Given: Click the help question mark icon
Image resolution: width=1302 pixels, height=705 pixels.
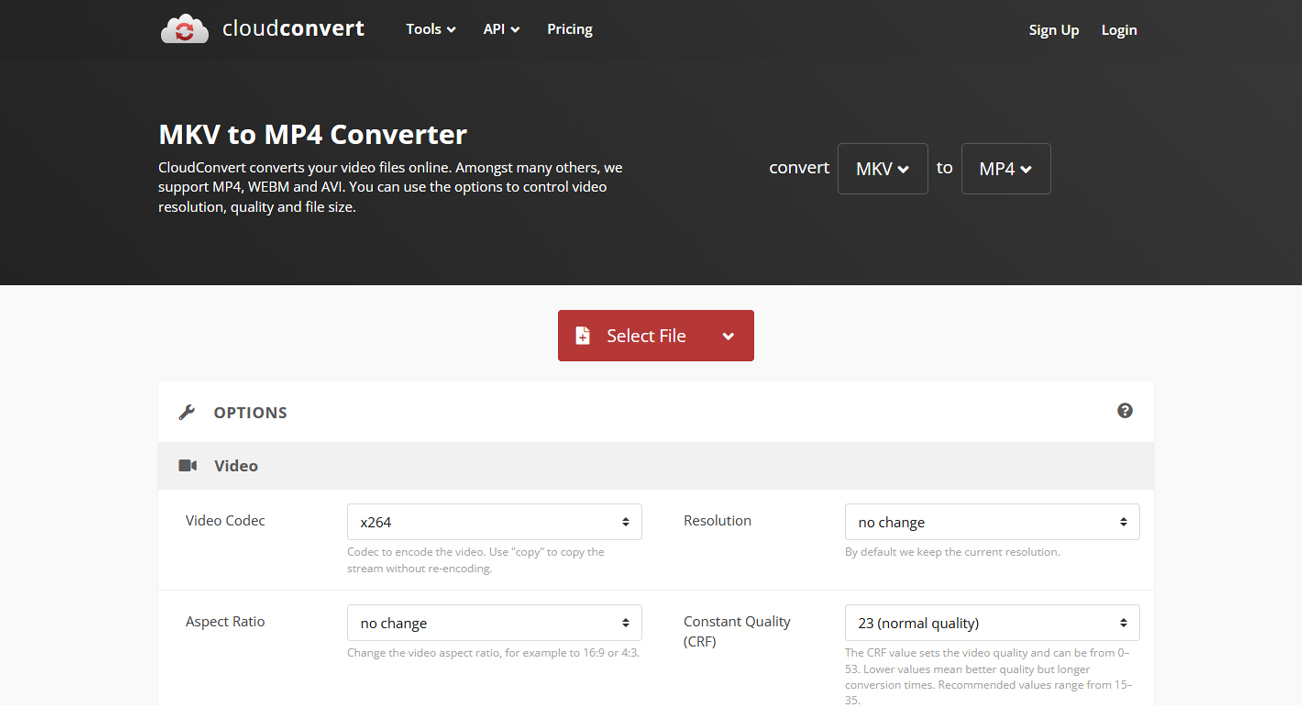Looking at the screenshot, I should point(1125,411).
